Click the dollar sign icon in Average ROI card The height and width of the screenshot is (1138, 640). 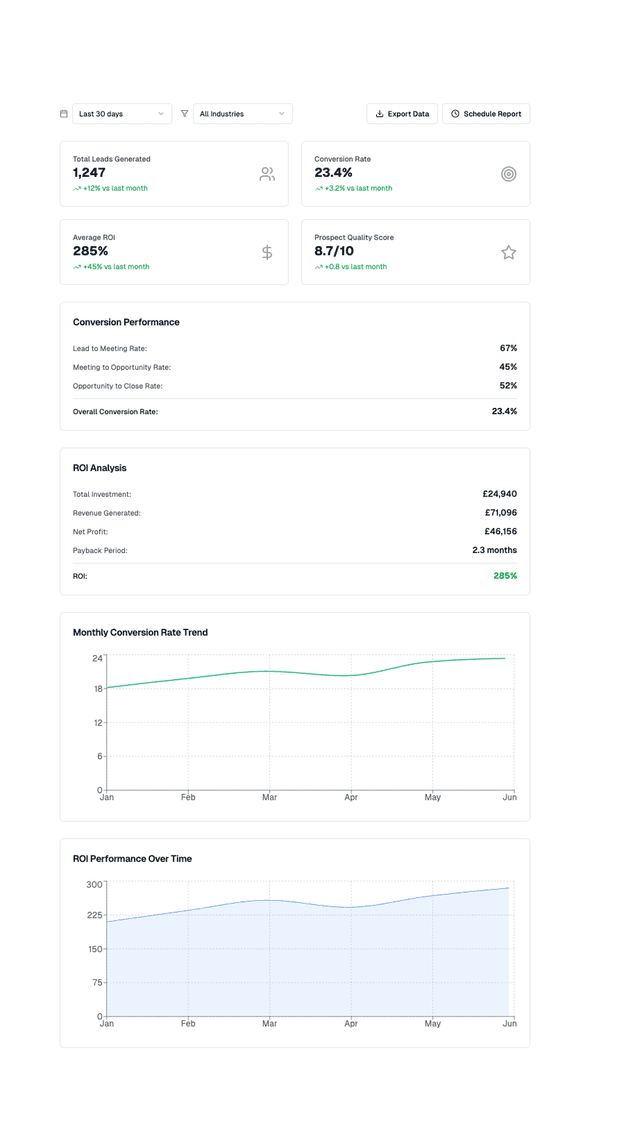pos(267,252)
